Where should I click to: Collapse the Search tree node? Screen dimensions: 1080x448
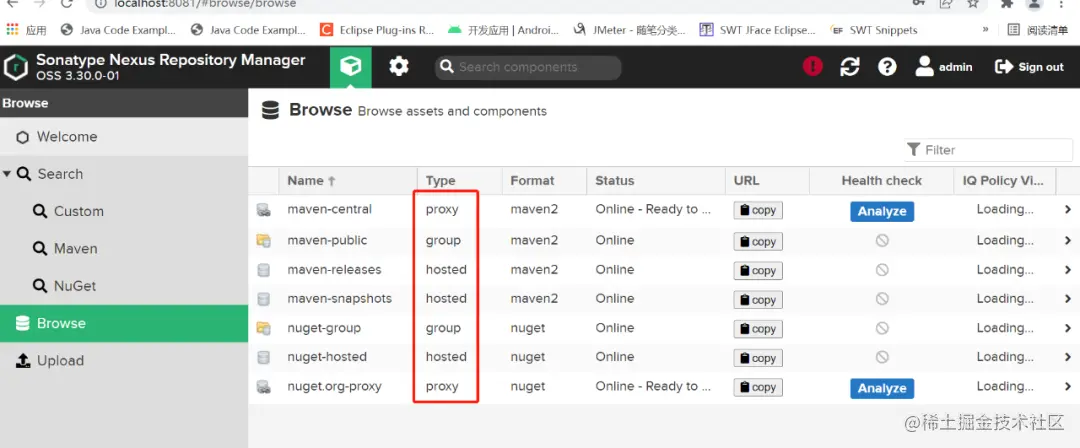(x=7, y=174)
